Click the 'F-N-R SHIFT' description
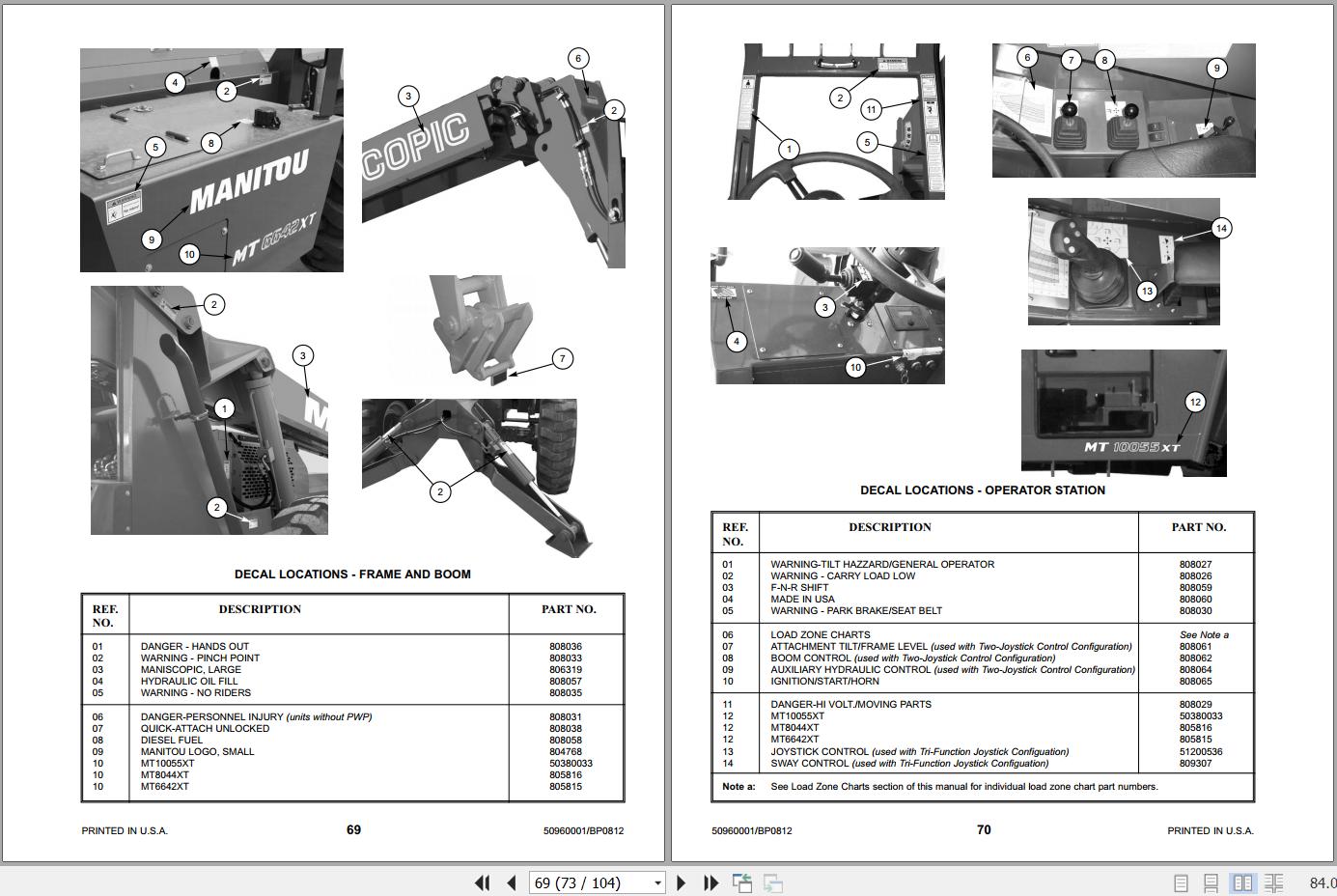1337x896 pixels. click(799, 588)
